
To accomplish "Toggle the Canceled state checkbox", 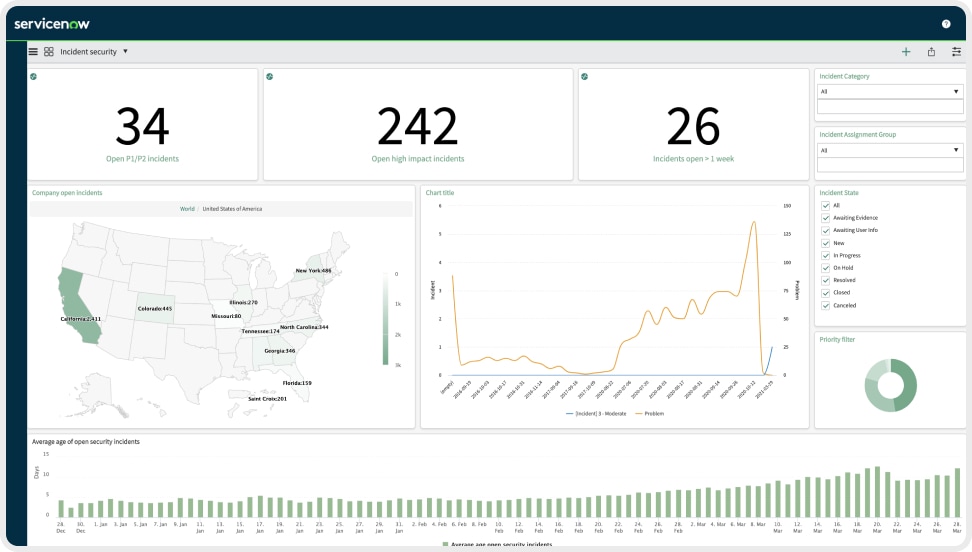I will (x=826, y=306).
